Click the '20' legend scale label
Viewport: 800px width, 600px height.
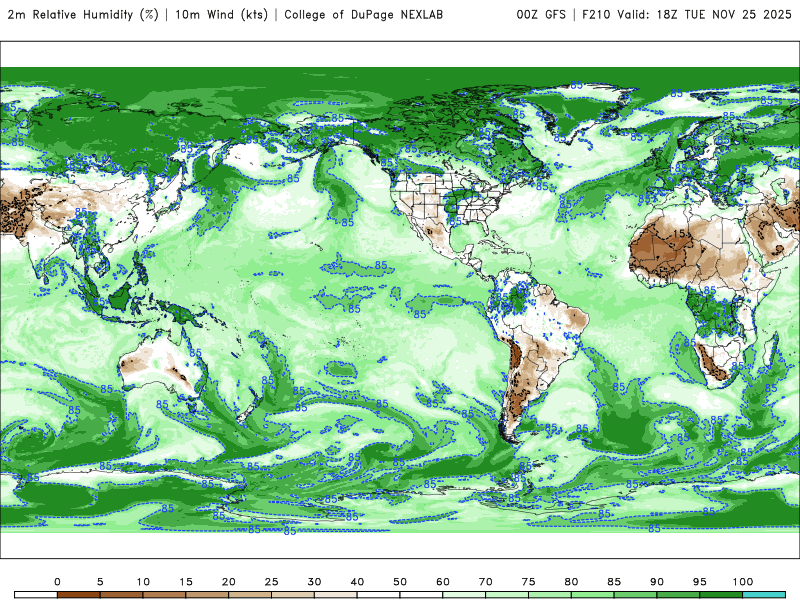click(229, 582)
